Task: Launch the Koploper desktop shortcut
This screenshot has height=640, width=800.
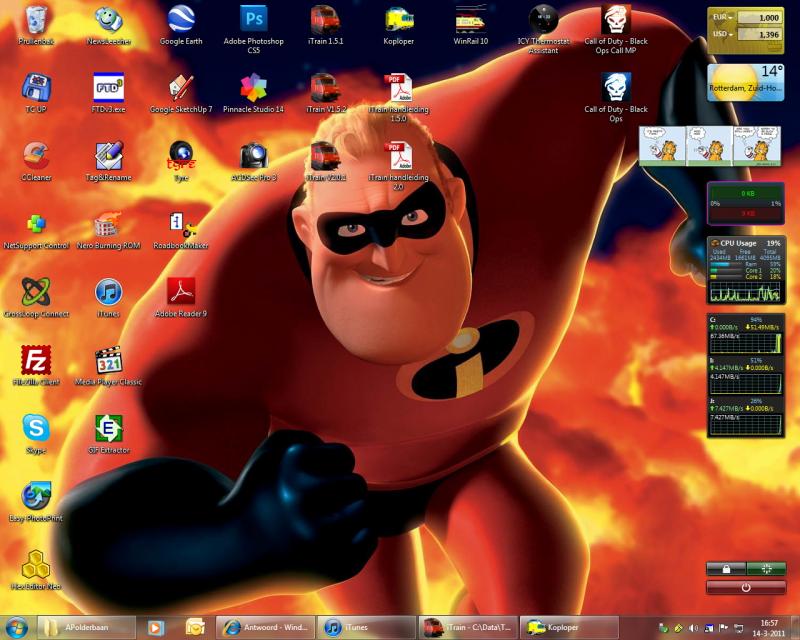Action: [398, 26]
